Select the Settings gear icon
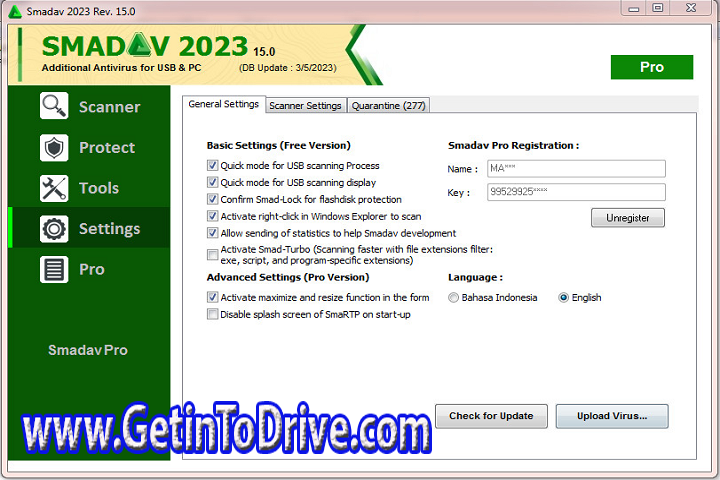This screenshot has width=720, height=480. pos(54,229)
